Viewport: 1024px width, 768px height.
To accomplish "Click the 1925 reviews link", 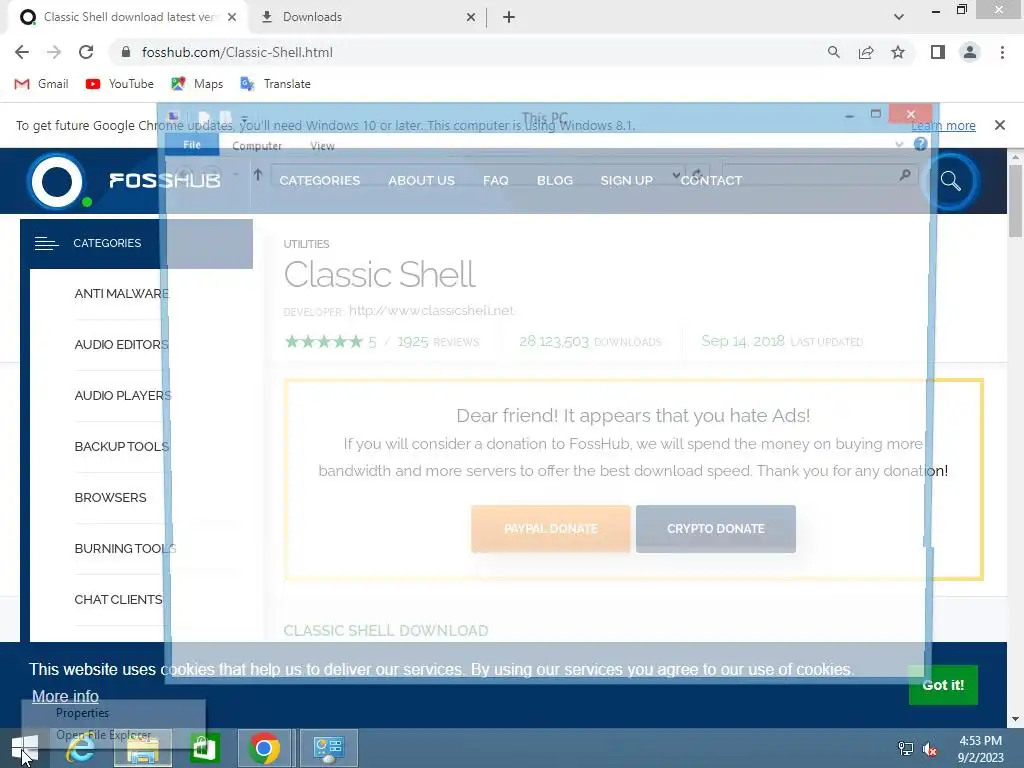I will (x=438, y=342).
